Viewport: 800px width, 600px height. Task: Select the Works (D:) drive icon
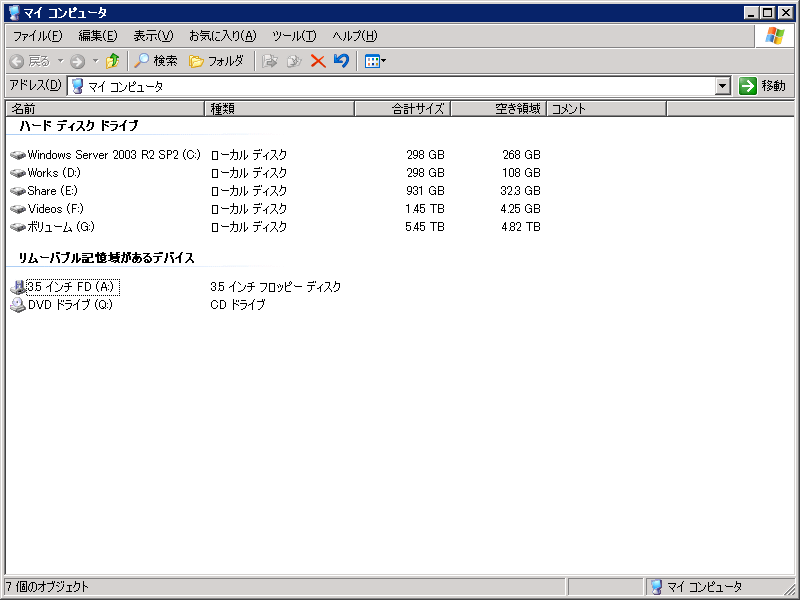pyautogui.click(x=18, y=173)
